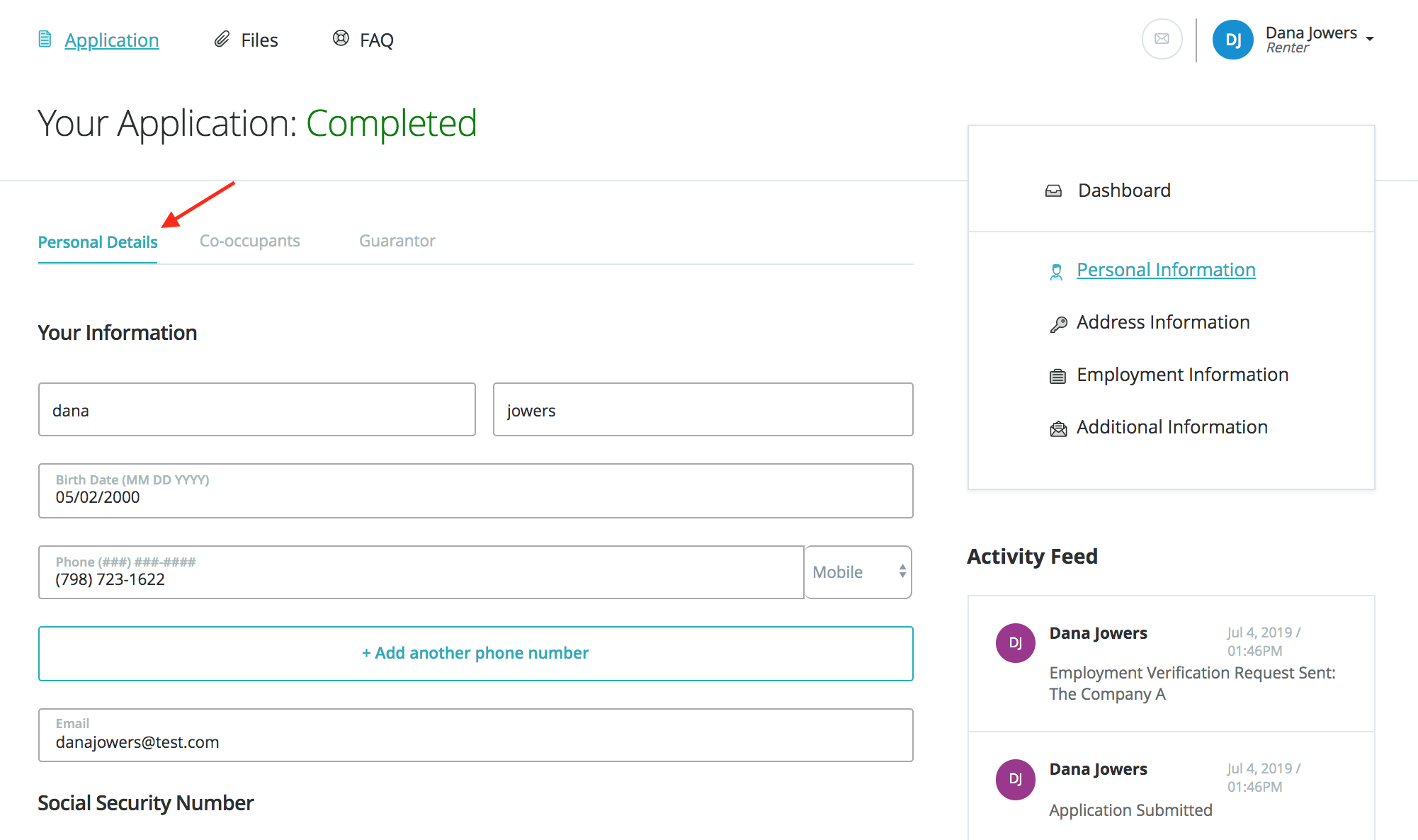Click the Email input field
1418x840 pixels.
(475, 735)
